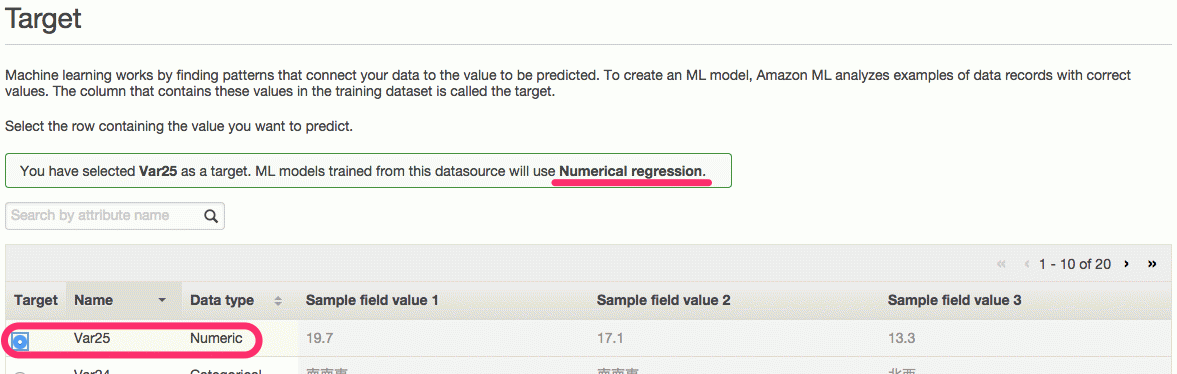Go to the previous page arrow
This screenshot has width=1177, height=374.
tap(1027, 264)
